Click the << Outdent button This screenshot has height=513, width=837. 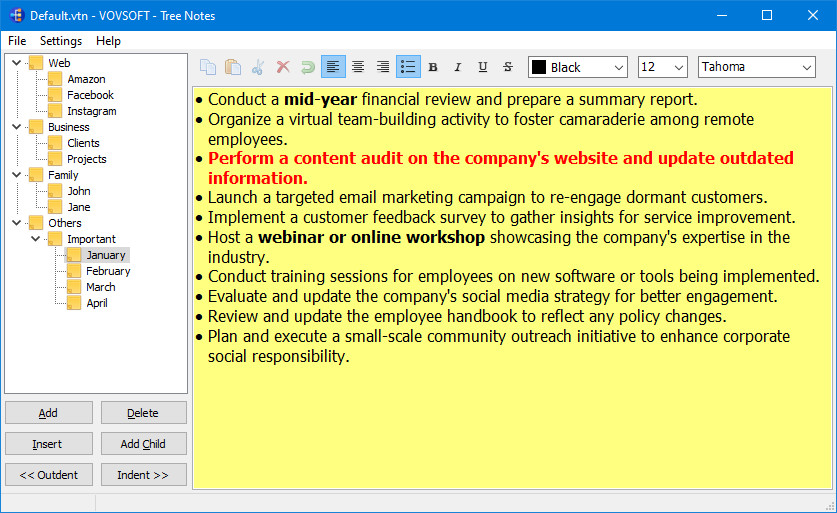49,475
